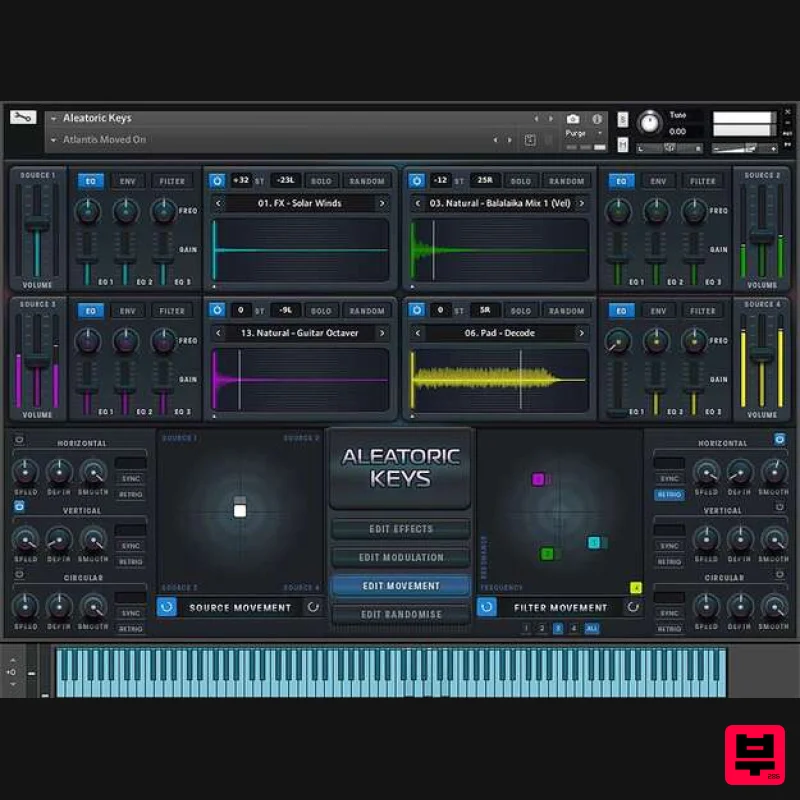Screen dimensions: 800x800
Task: Open the EDIT EFFECTS page
Action: click(400, 528)
